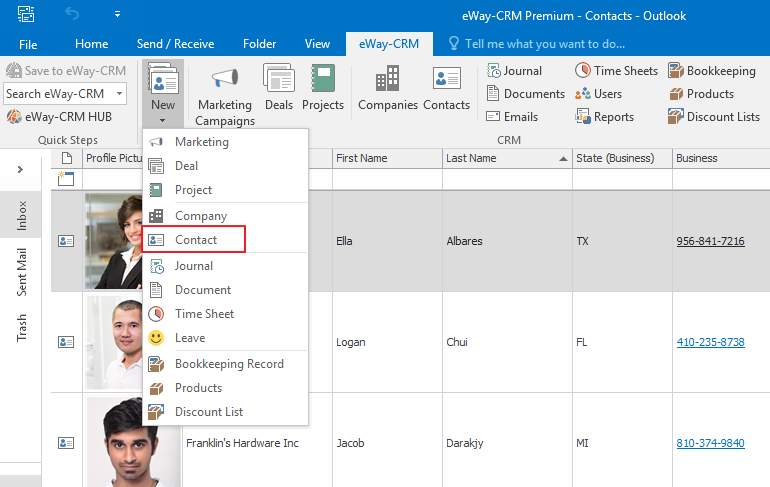Screen dimensions: 770x487
Task: Choose Deal from the New menu
Action: (225, 166)
